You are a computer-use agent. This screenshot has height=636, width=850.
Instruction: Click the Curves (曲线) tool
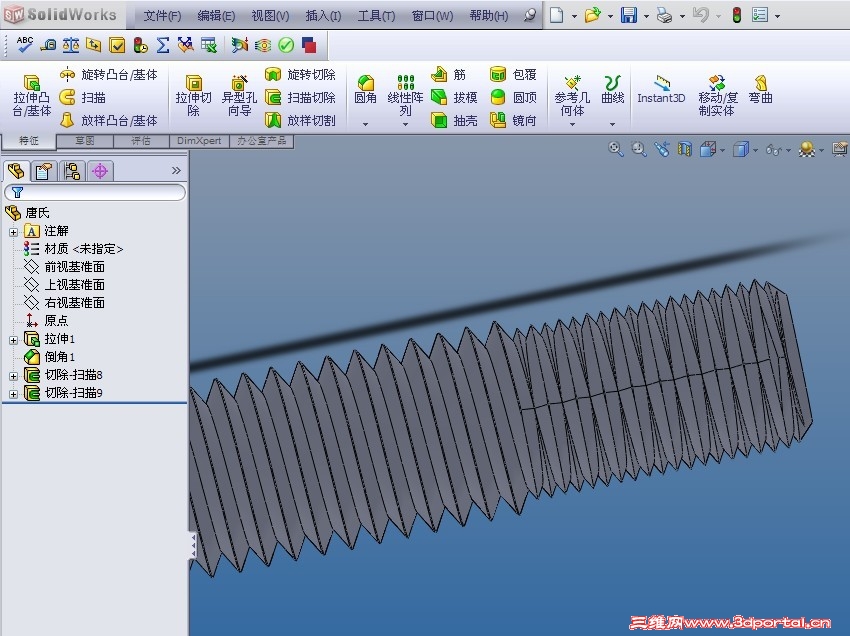[613, 89]
